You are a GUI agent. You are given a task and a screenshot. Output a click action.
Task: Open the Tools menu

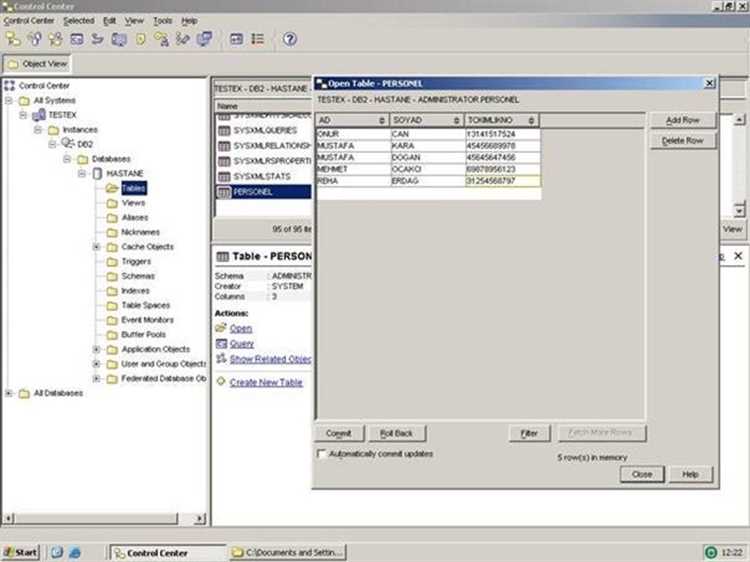pos(162,20)
